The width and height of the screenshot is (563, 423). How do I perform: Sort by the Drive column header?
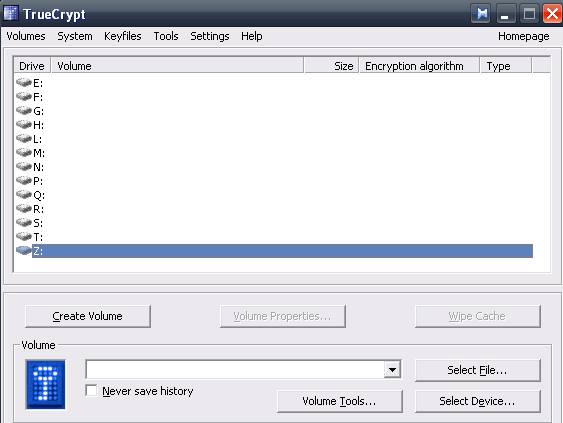32,66
